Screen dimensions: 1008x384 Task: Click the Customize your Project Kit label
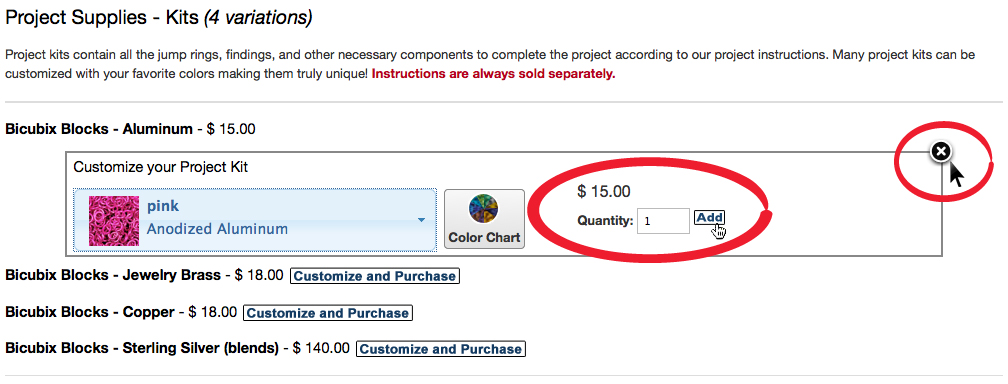(x=161, y=167)
